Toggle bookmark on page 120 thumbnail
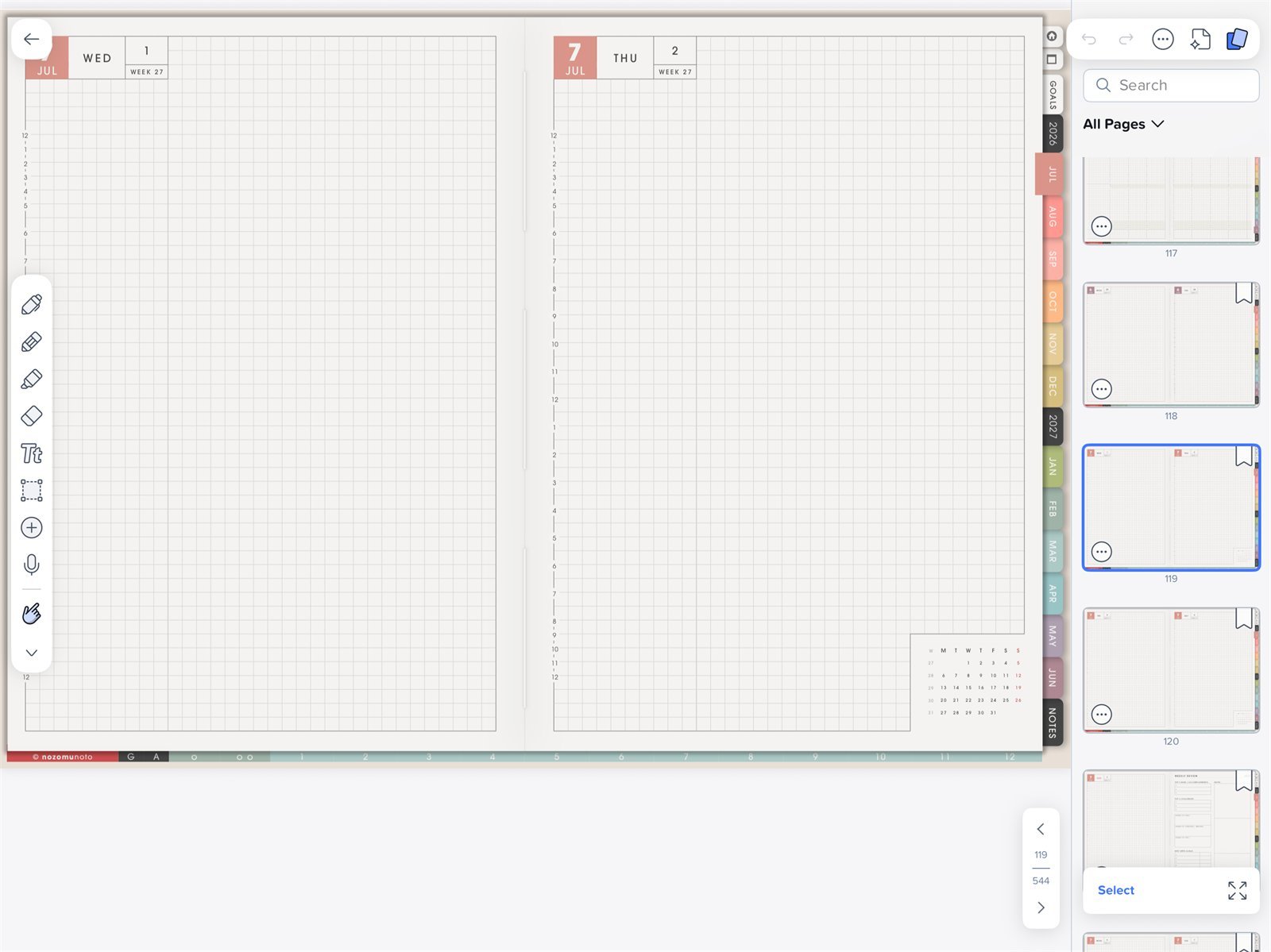 pos(1244,619)
